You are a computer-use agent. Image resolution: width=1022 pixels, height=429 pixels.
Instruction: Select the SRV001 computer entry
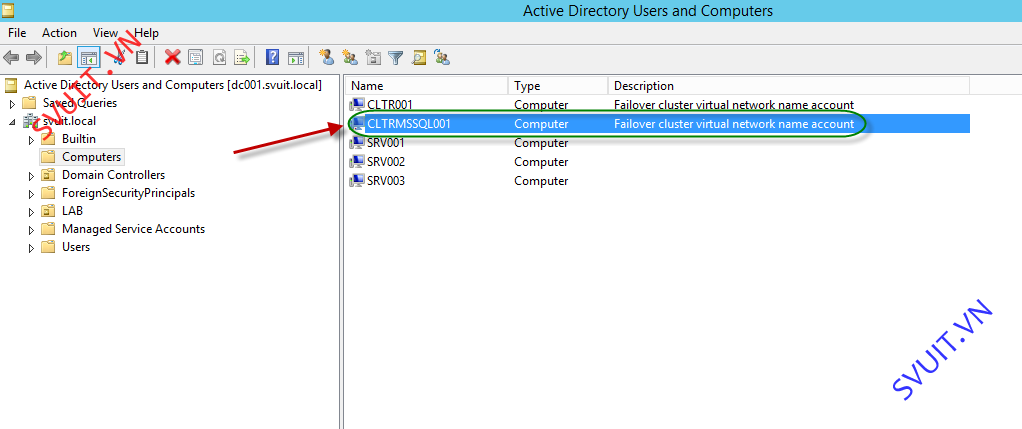386,143
